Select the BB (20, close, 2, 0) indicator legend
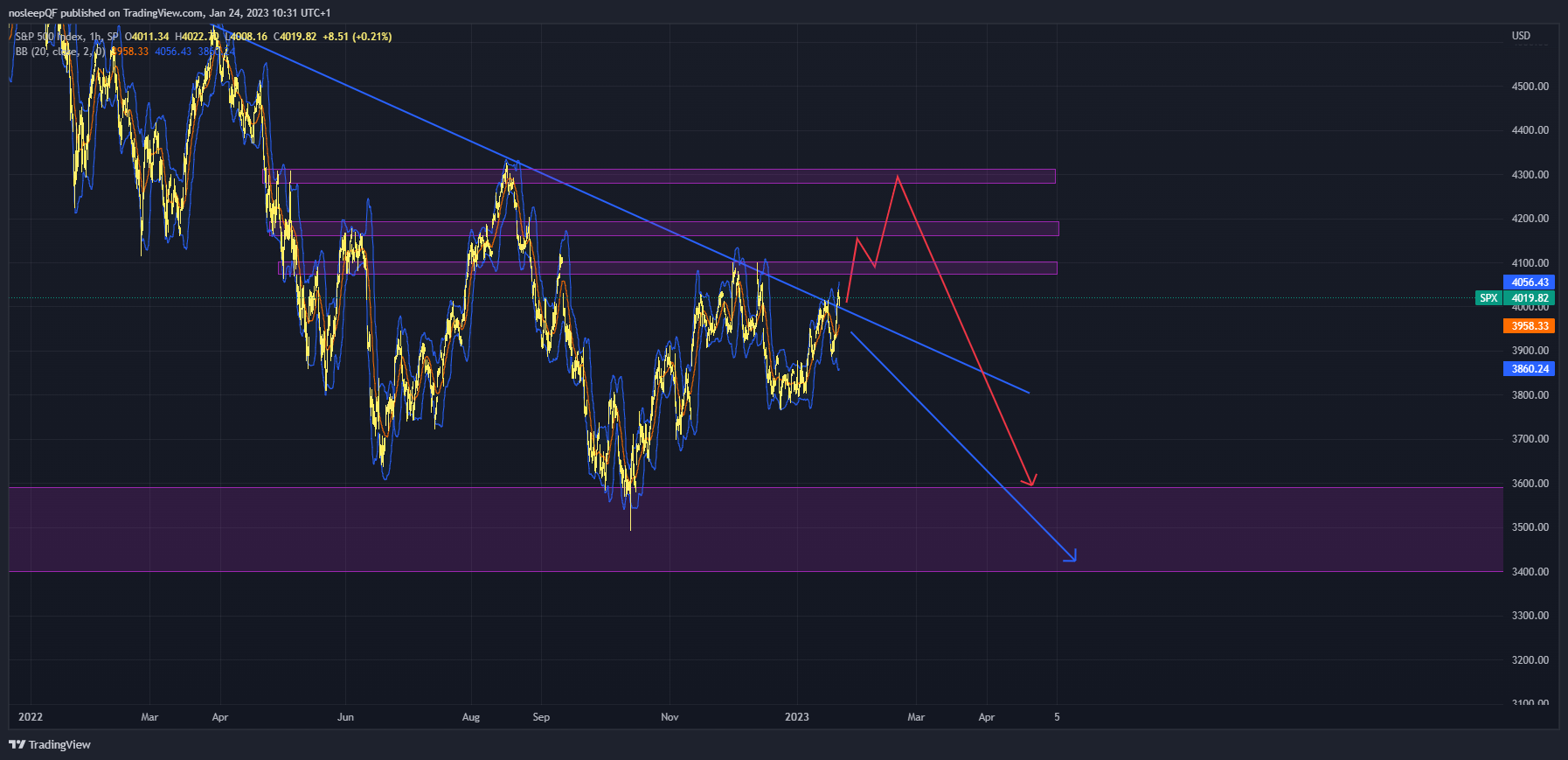 pos(60,52)
